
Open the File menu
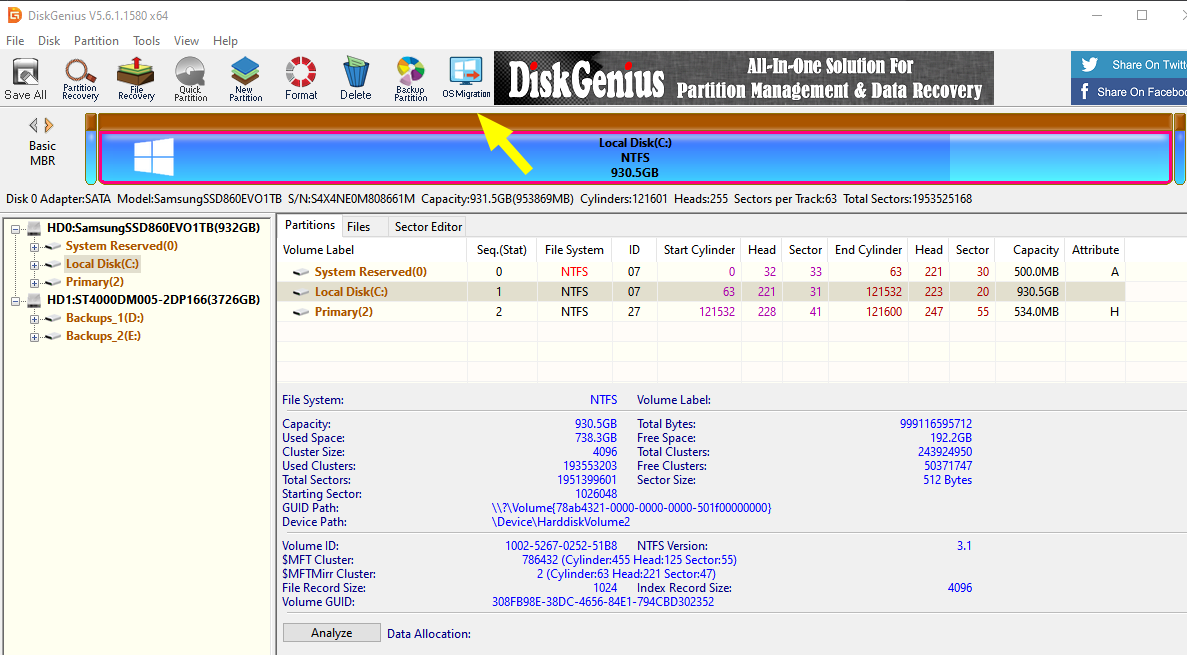(15, 41)
